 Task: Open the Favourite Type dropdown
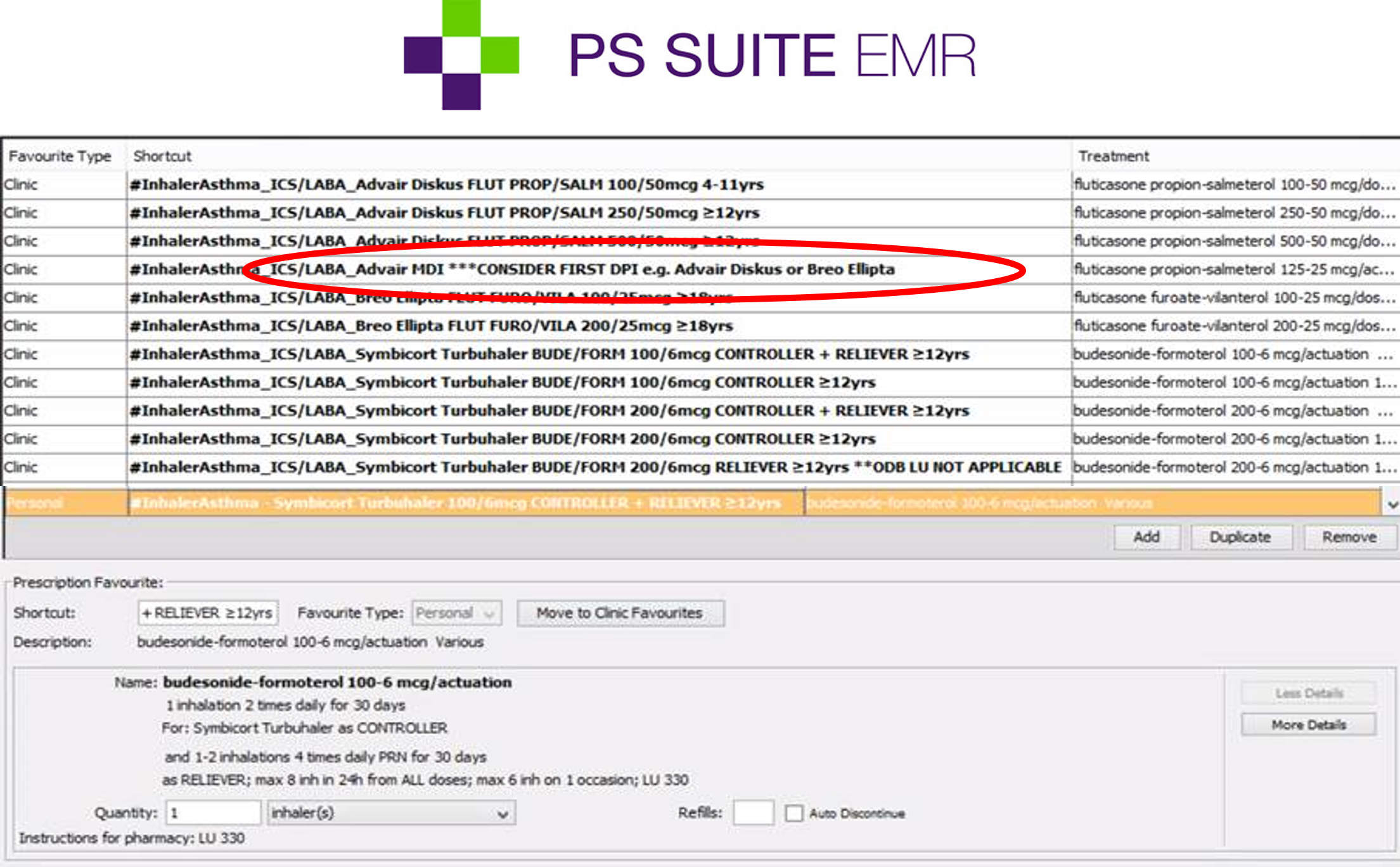[x=456, y=613]
